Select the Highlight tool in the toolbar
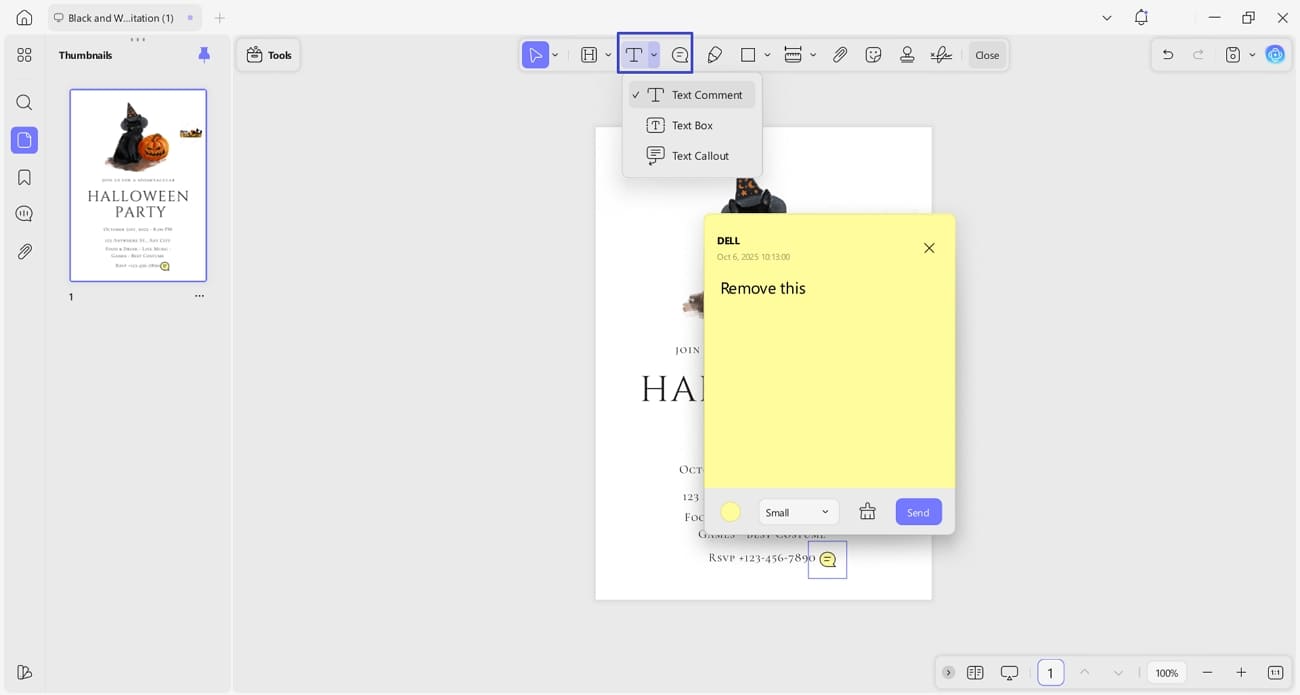The image size is (1300, 695). coord(589,54)
